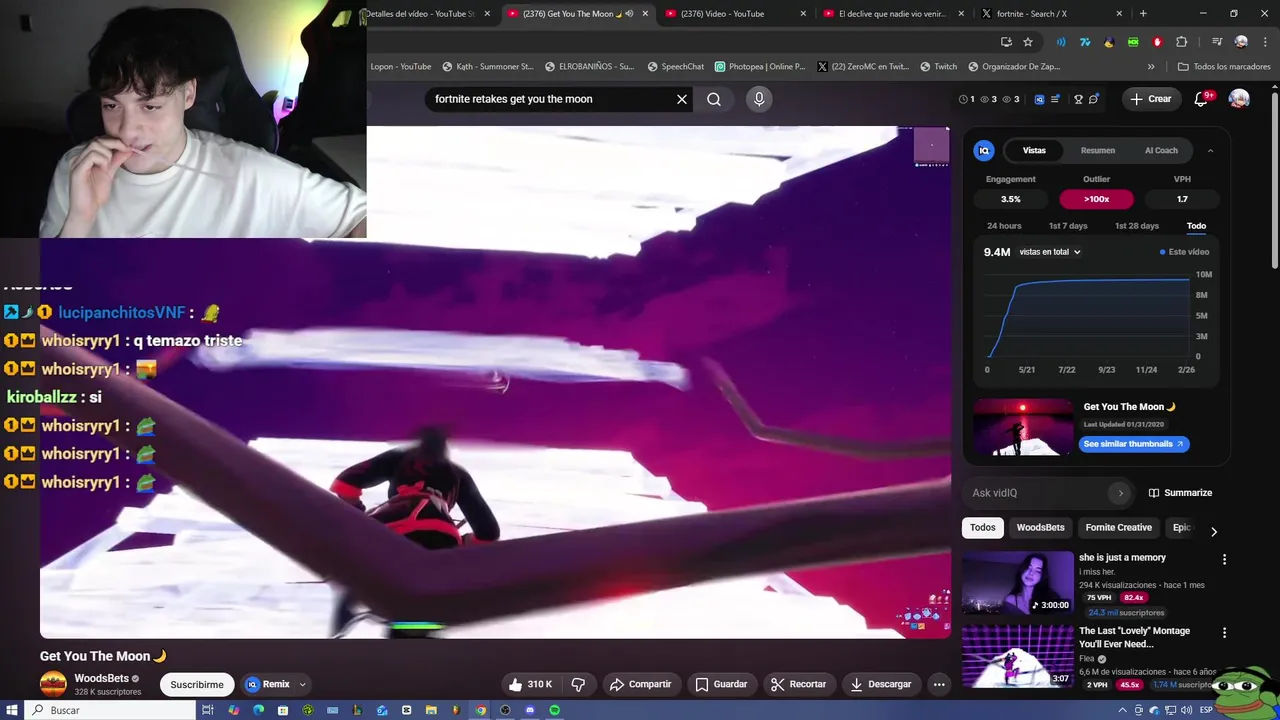Click the YouTube search magnifier button

(714, 99)
